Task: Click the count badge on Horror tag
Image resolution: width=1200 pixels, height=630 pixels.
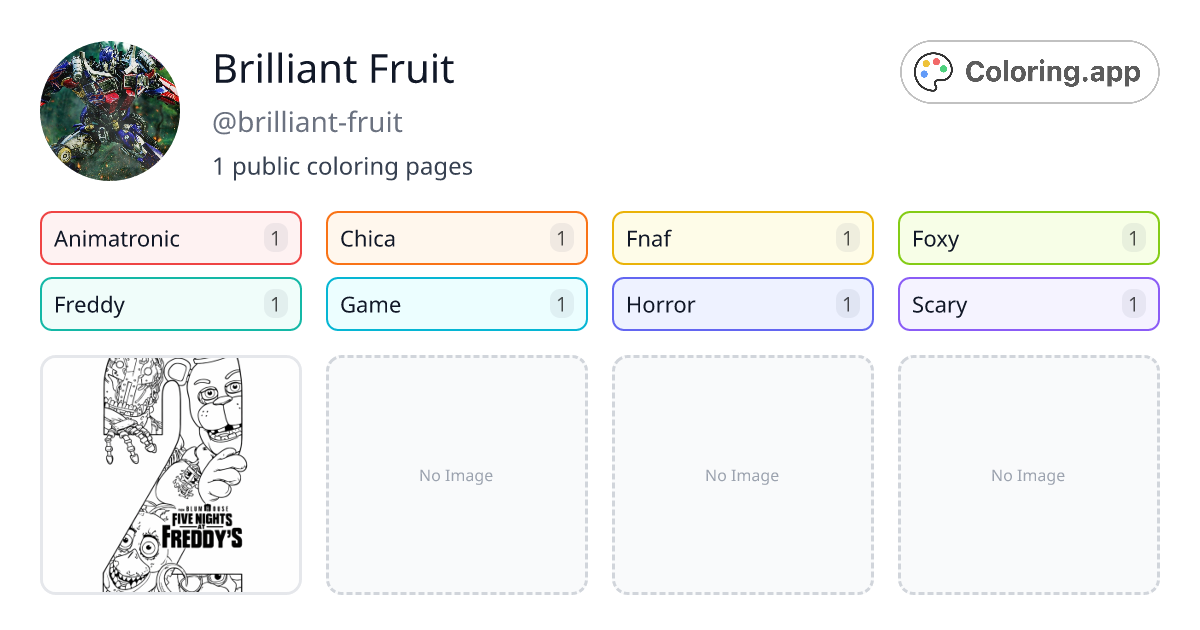Action: (x=847, y=304)
